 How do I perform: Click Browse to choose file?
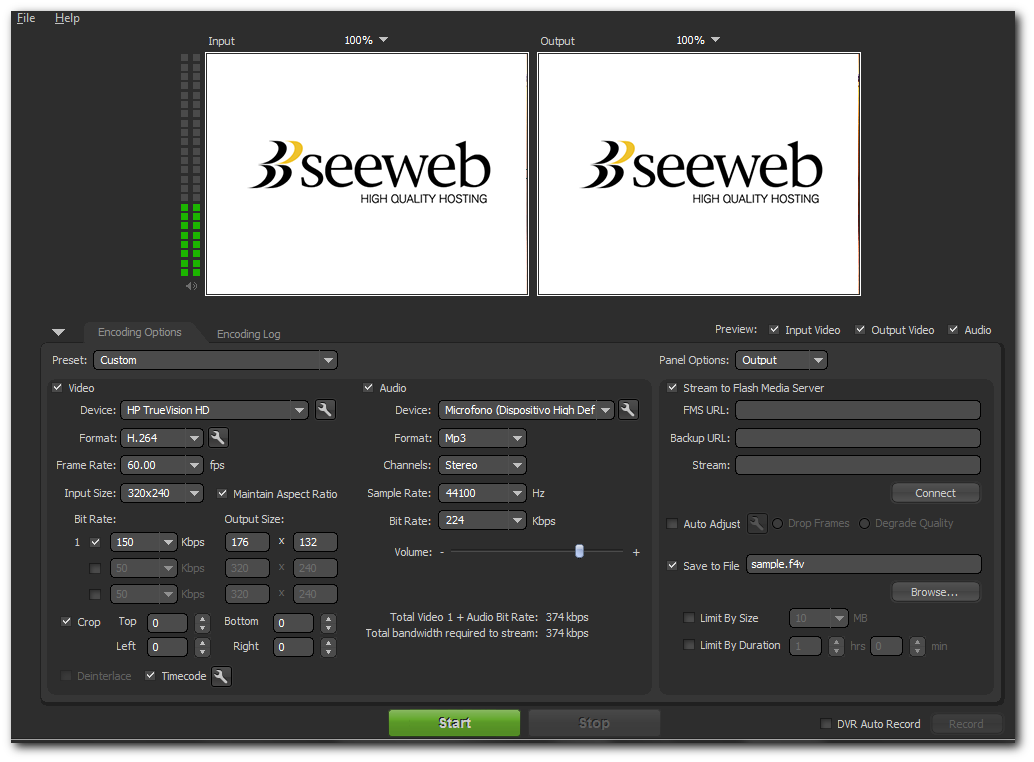pos(935,592)
